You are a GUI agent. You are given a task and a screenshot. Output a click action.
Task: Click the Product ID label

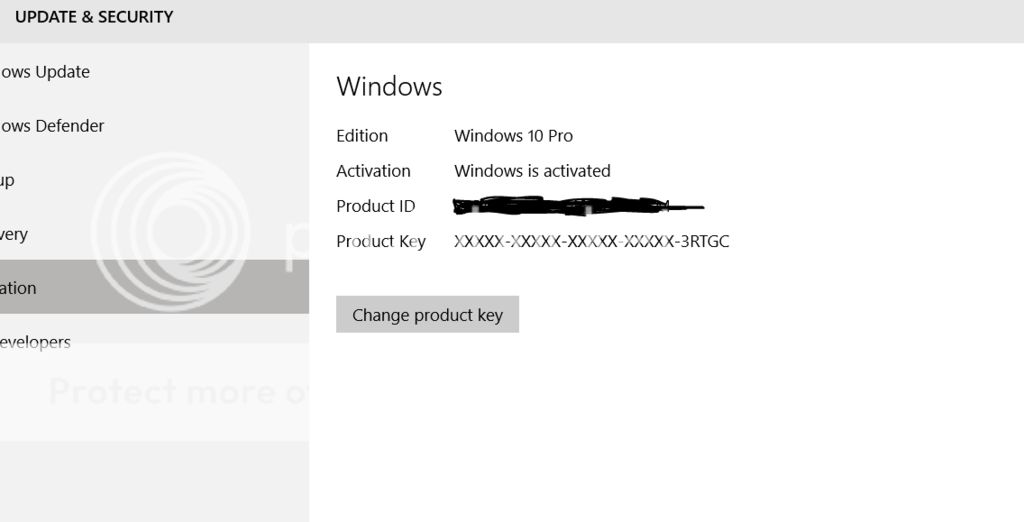click(375, 206)
